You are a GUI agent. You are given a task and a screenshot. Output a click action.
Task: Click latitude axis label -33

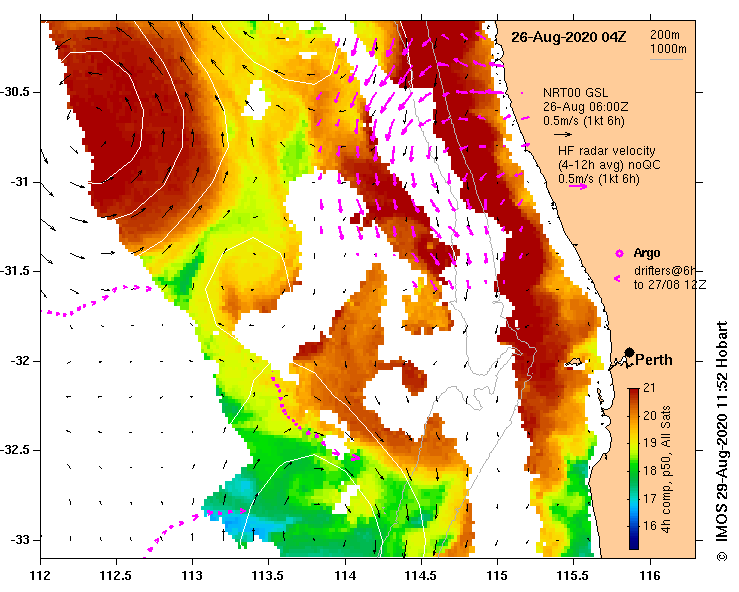pyautogui.click(x=19, y=540)
